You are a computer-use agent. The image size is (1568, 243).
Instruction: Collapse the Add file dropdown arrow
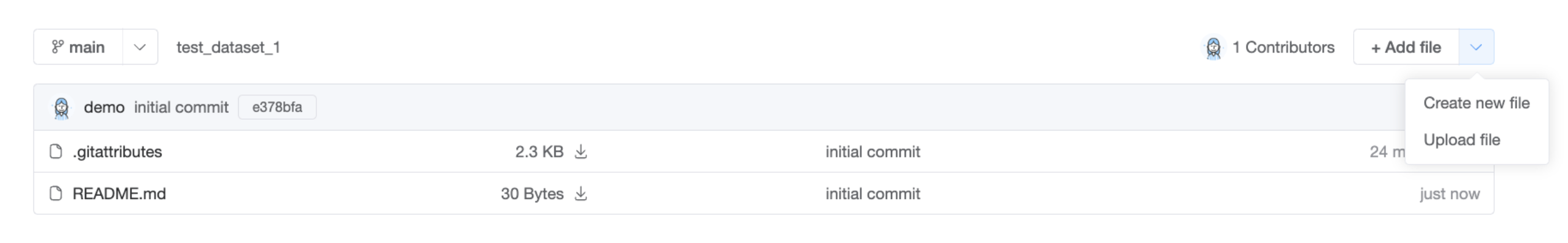[x=1476, y=47]
